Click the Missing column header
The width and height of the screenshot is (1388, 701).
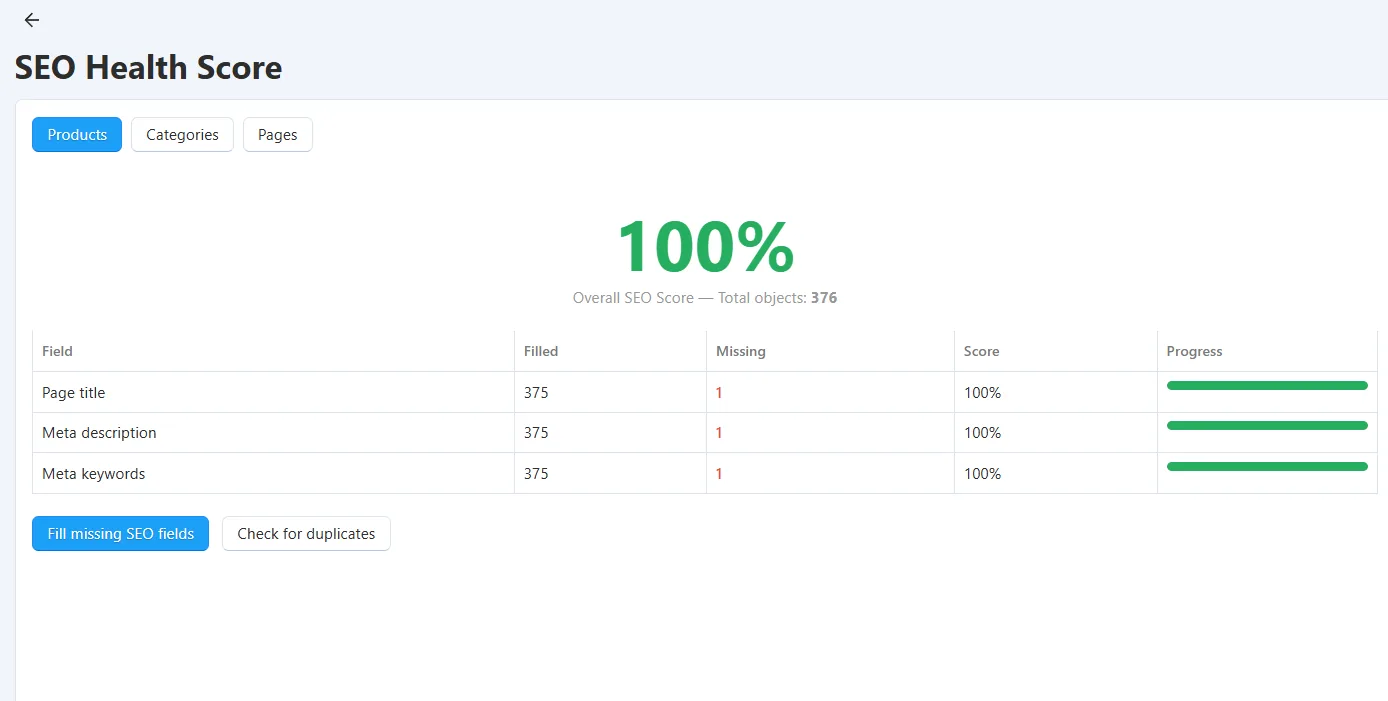pos(741,351)
